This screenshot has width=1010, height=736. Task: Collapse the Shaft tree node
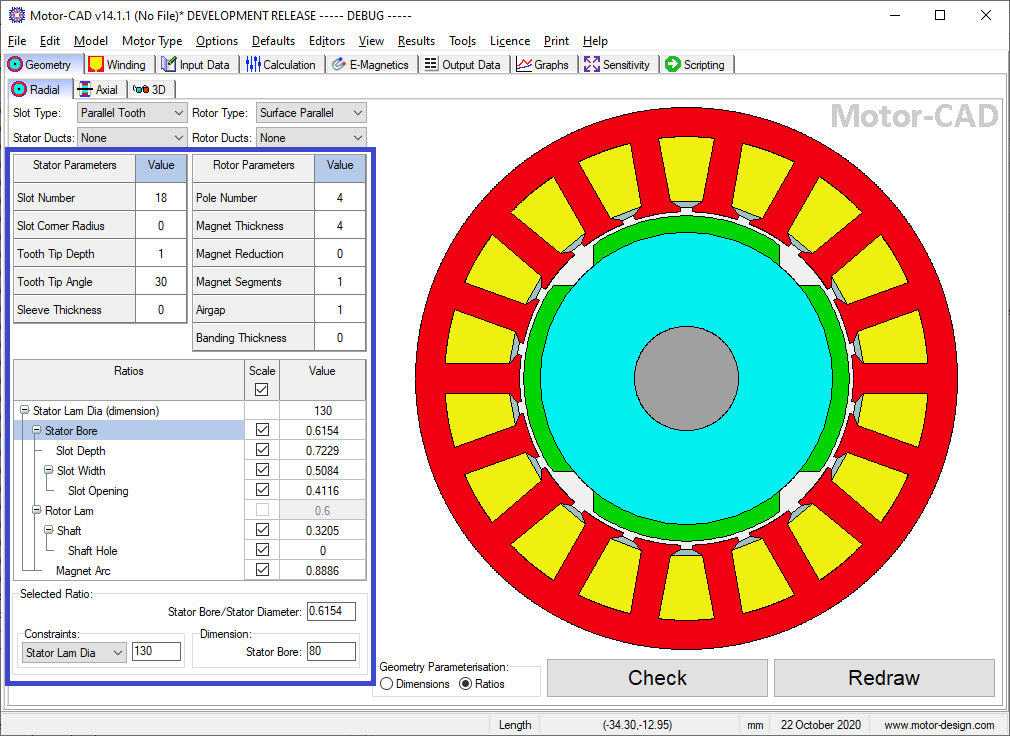(x=48, y=530)
